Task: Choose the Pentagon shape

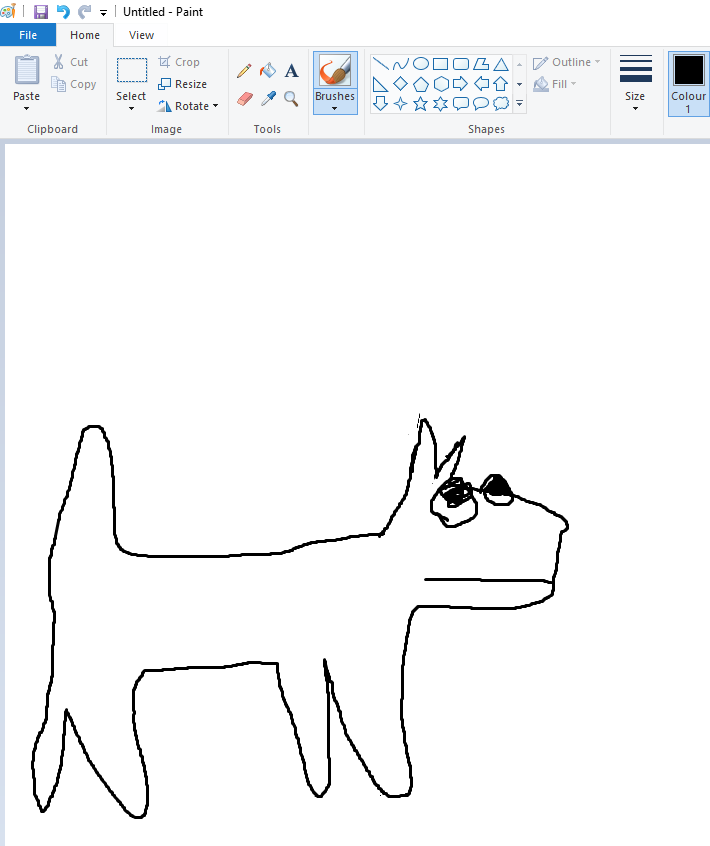Action: (x=421, y=84)
